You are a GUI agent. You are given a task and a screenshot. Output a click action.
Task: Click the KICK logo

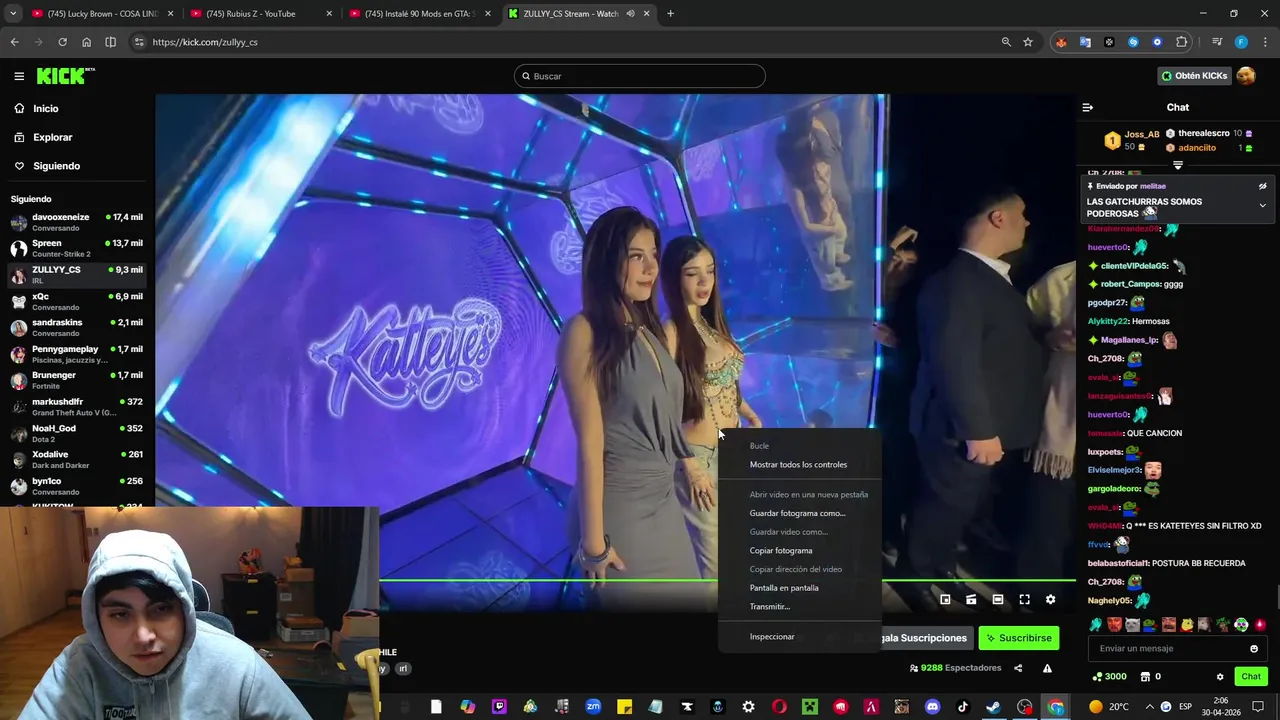pyautogui.click(x=65, y=76)
